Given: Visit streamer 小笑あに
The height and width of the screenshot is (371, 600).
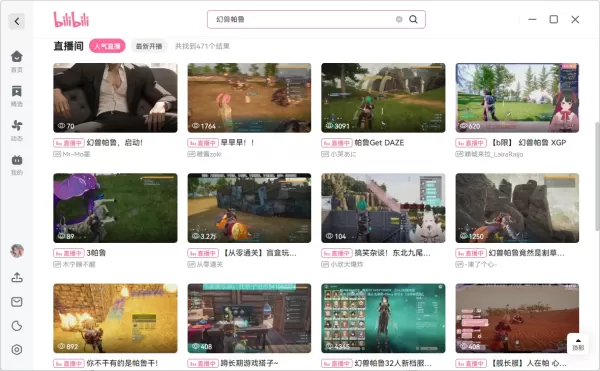Looking at the screenshot, I should (343, 154).
